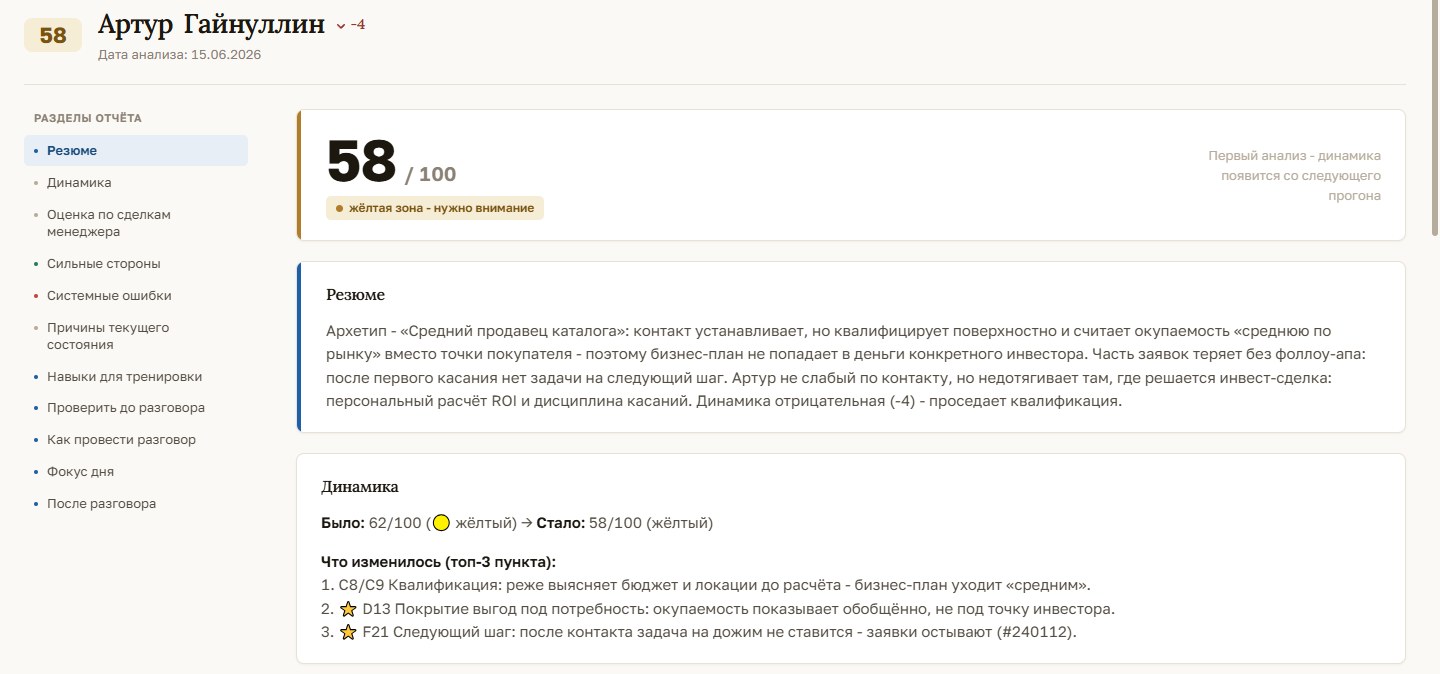Click the manager name Артур Гайнуллин
This screenshot has height=674, width=1440.
pos(212,25)
